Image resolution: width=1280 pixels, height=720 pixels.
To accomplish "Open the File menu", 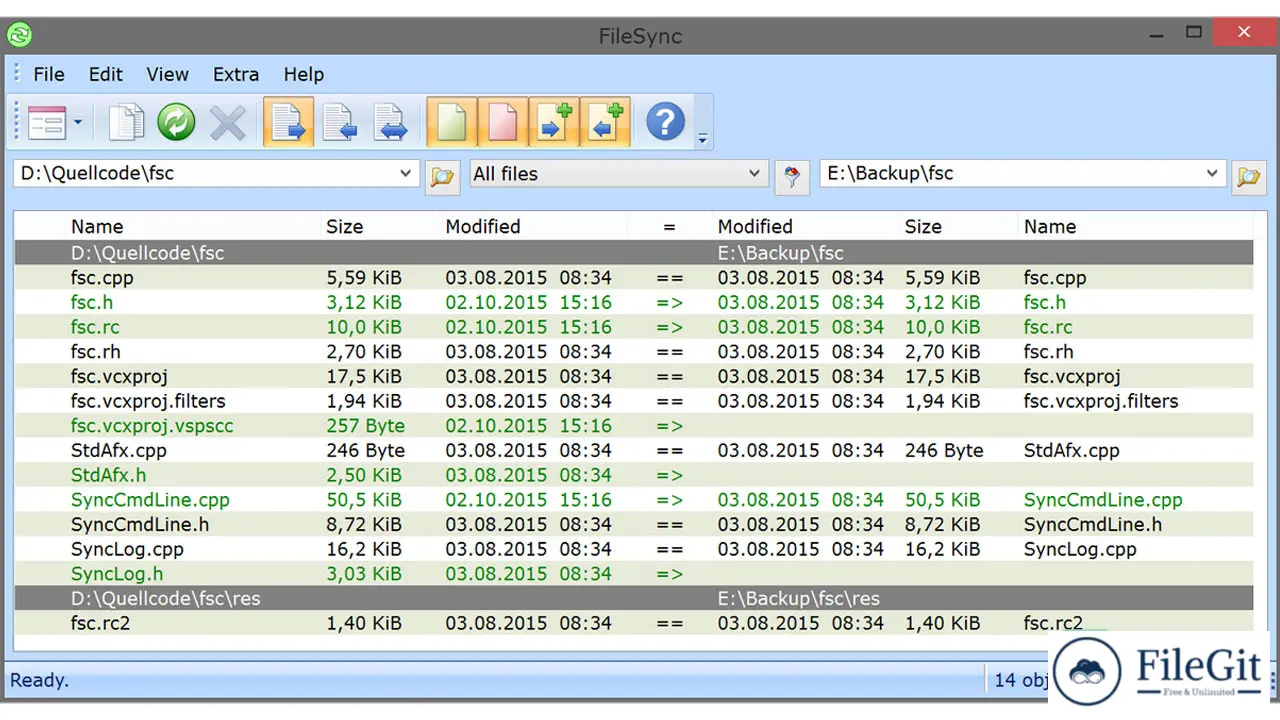I will [48, 74].
